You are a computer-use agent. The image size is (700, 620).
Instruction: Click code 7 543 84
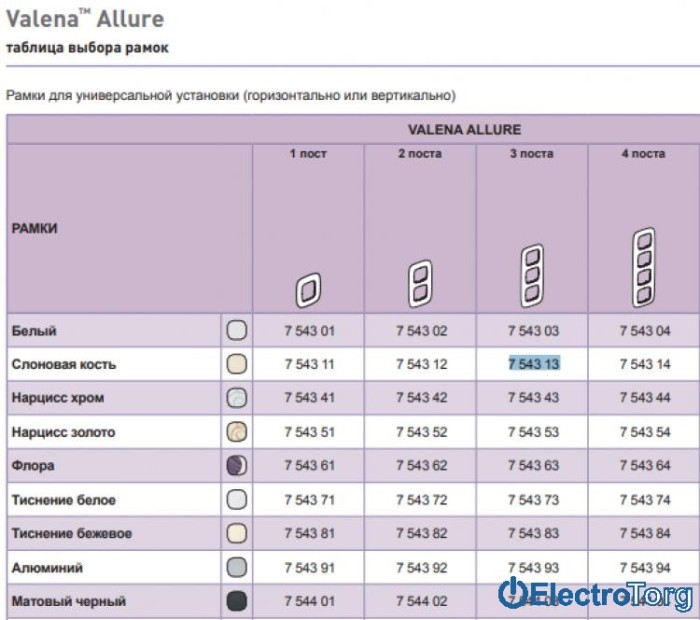(645, 533)
